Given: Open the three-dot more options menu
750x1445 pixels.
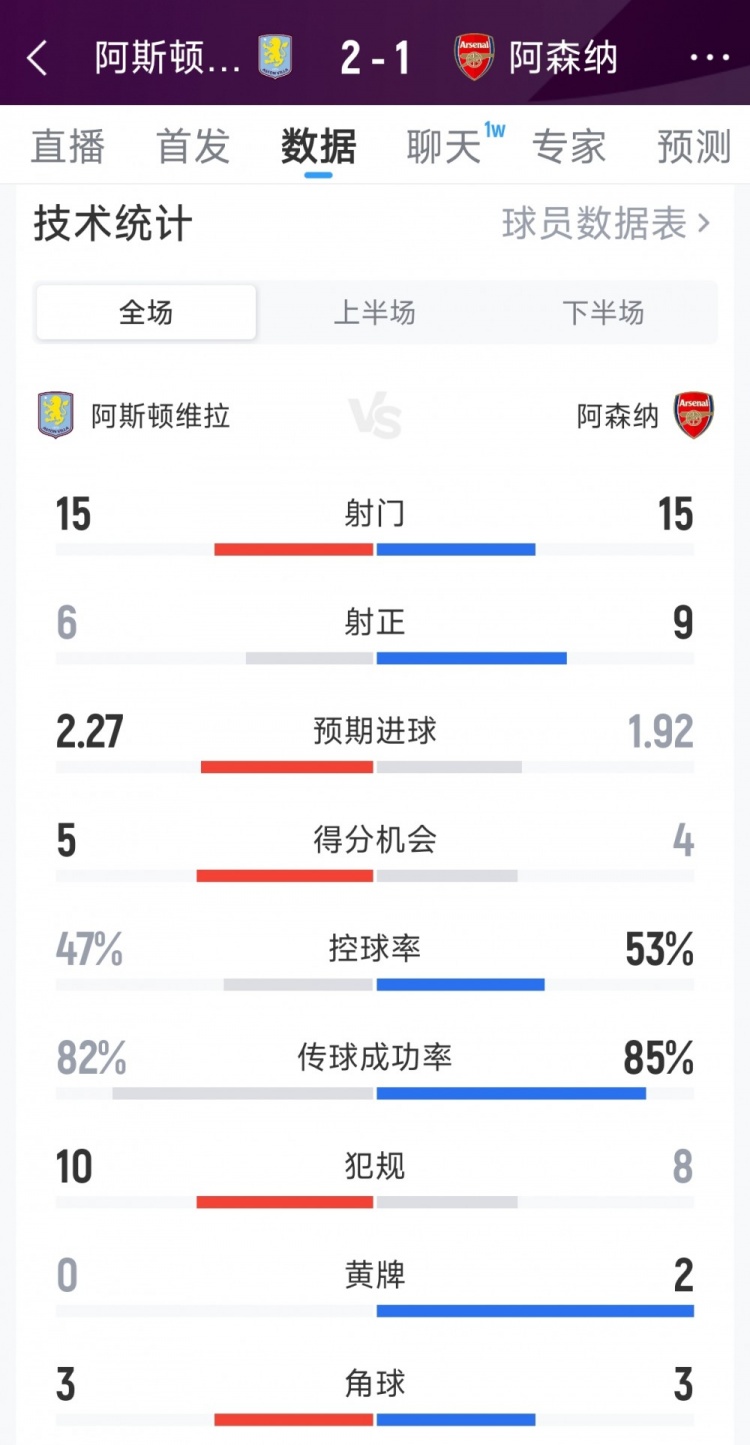Looking at the screenshot, I should point(710,58).
